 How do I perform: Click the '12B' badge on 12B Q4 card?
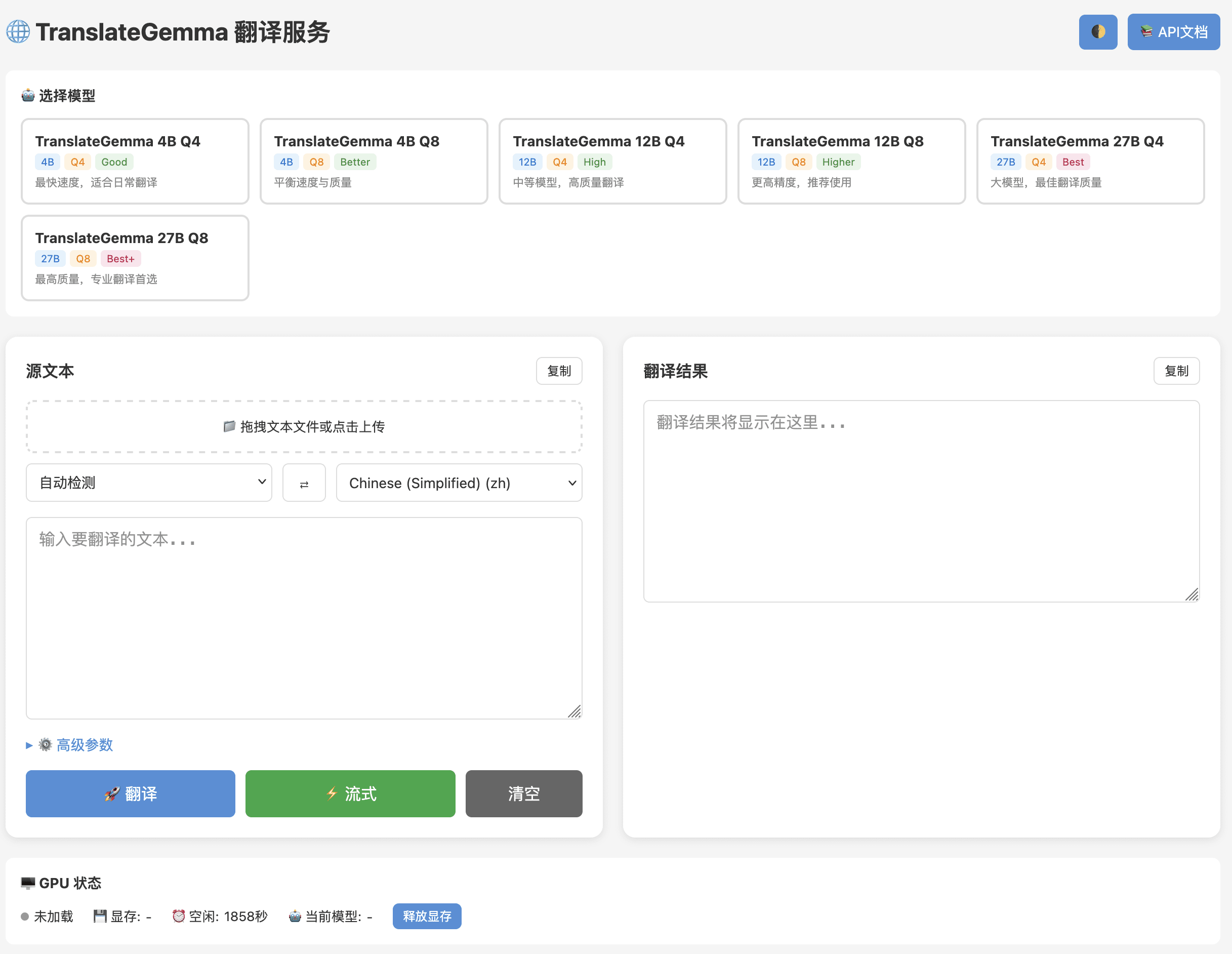[x=527, y=162]
